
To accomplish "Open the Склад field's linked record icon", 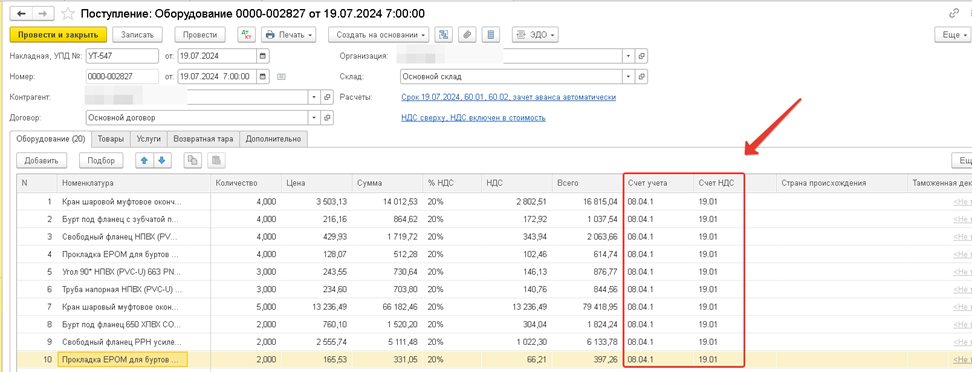I will (642, 77).
